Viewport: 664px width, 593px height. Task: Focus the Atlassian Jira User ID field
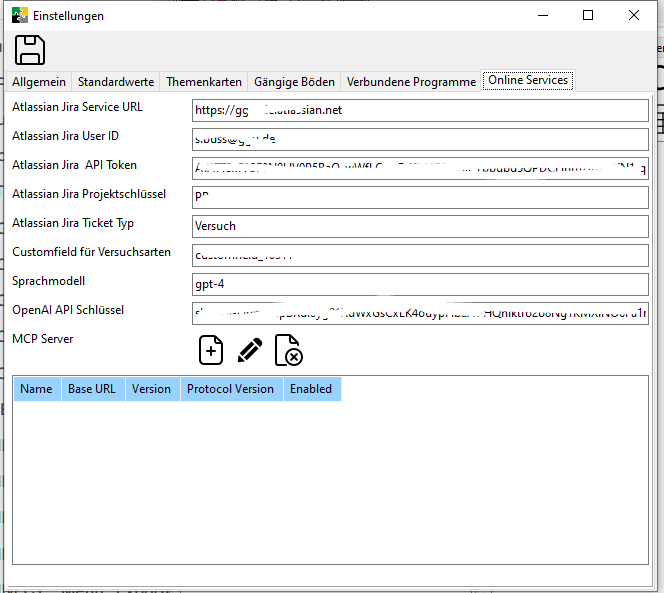pyautogui.click(x=420, y=139)
